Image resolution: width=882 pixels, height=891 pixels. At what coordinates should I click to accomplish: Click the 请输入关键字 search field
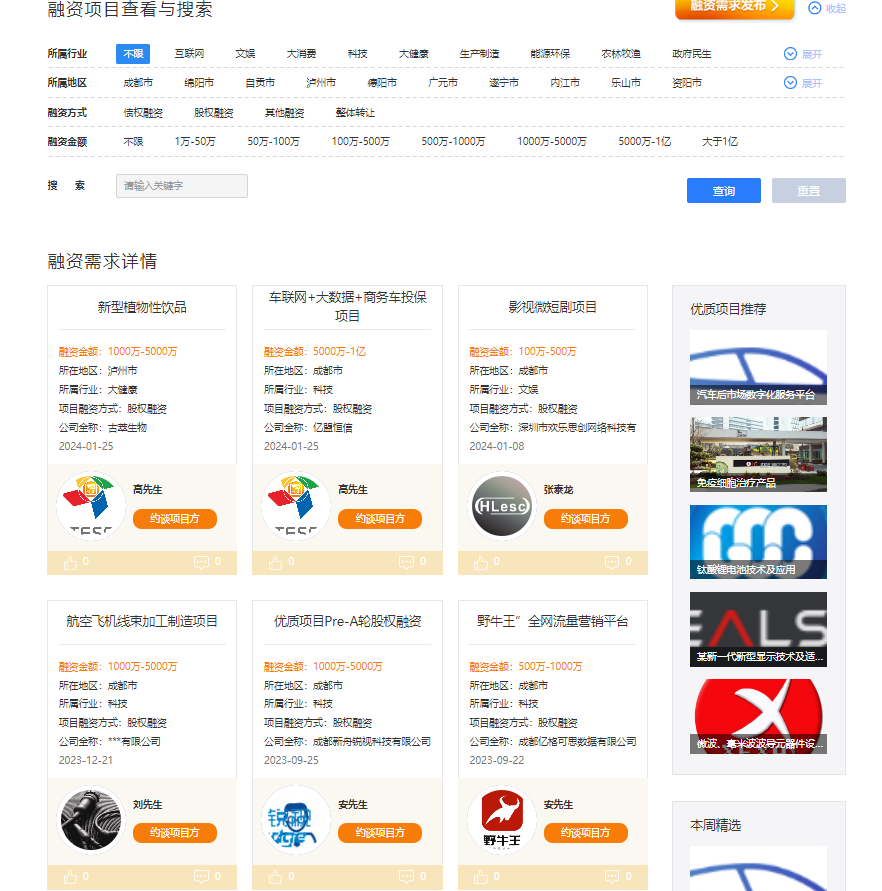pos(182,186)
